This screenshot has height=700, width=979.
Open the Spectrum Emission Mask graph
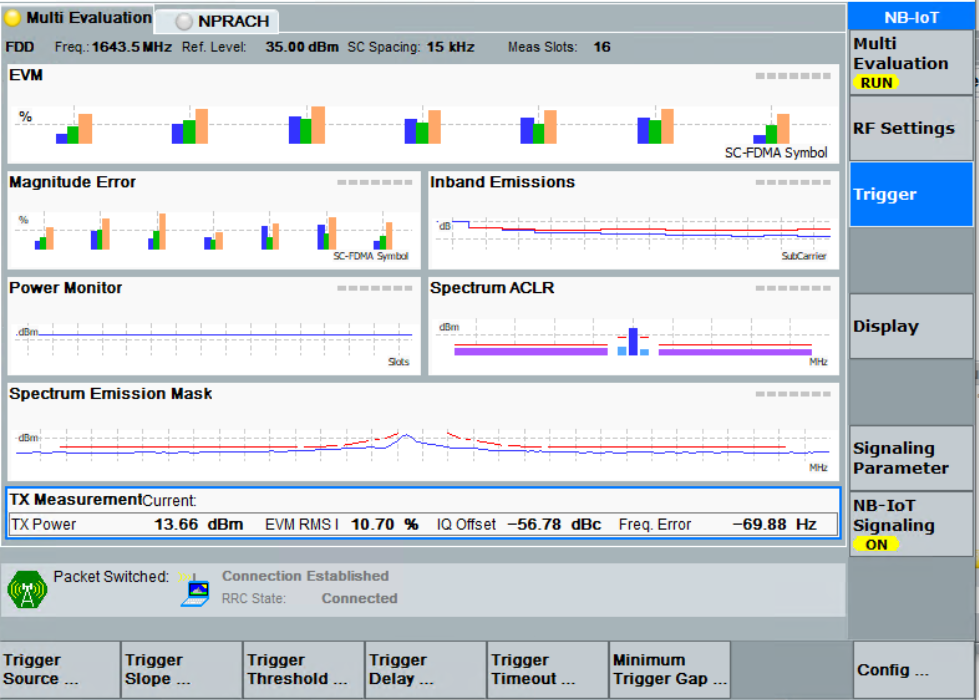(423, 432)
